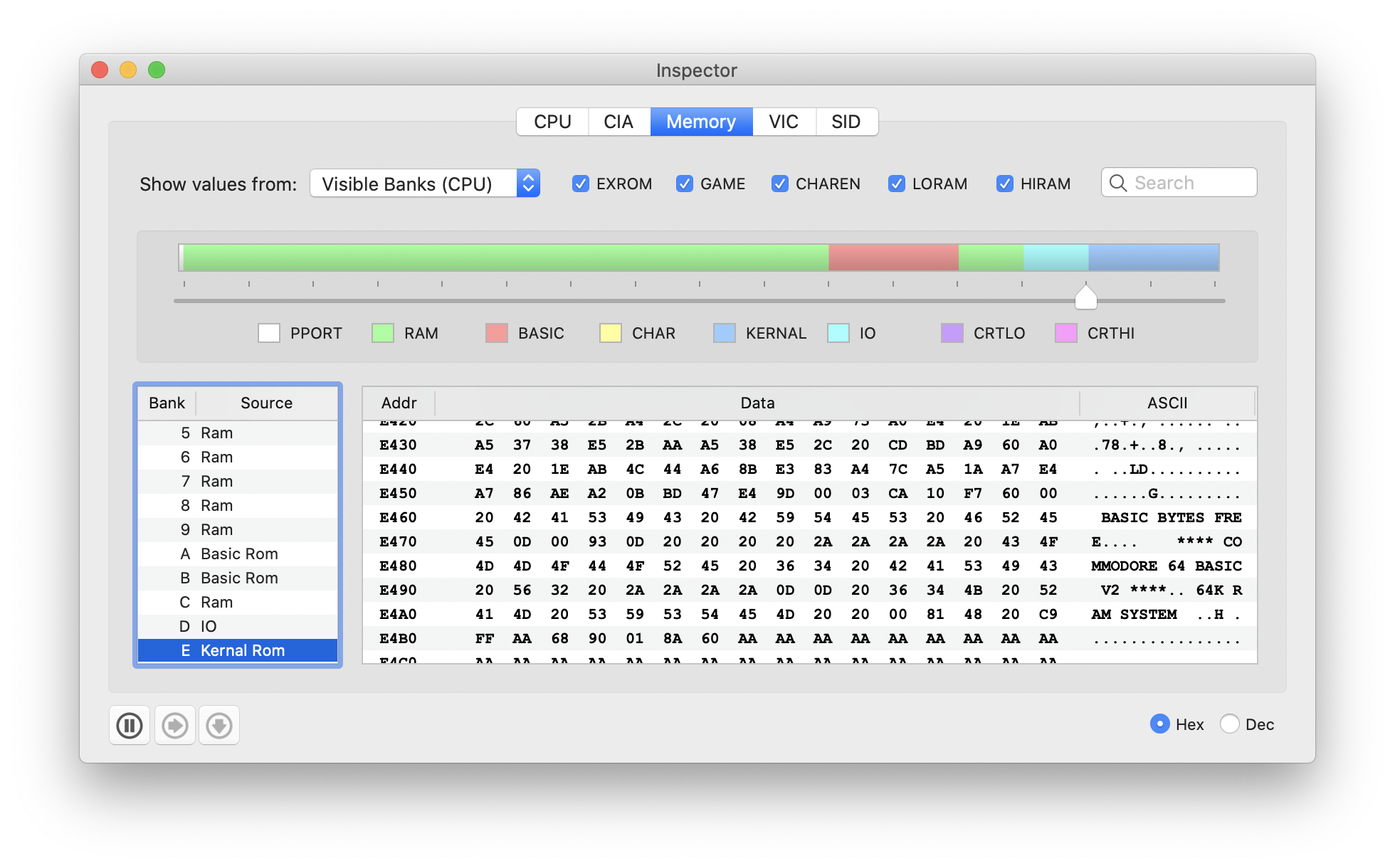Select the KERNAL blue legend swatch

coord(724,333)
